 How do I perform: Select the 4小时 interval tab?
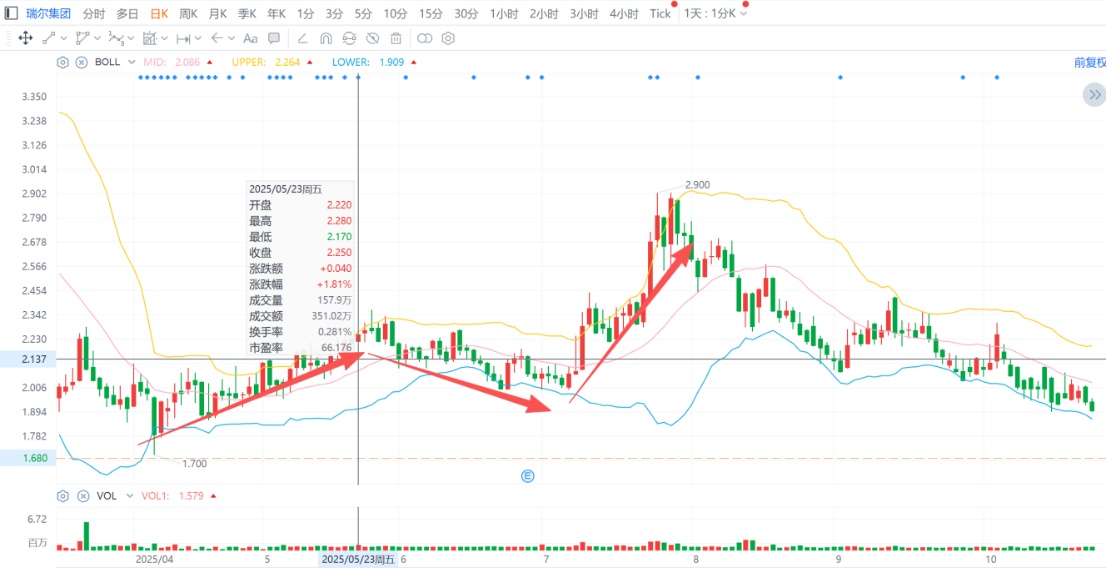[624, 13]
